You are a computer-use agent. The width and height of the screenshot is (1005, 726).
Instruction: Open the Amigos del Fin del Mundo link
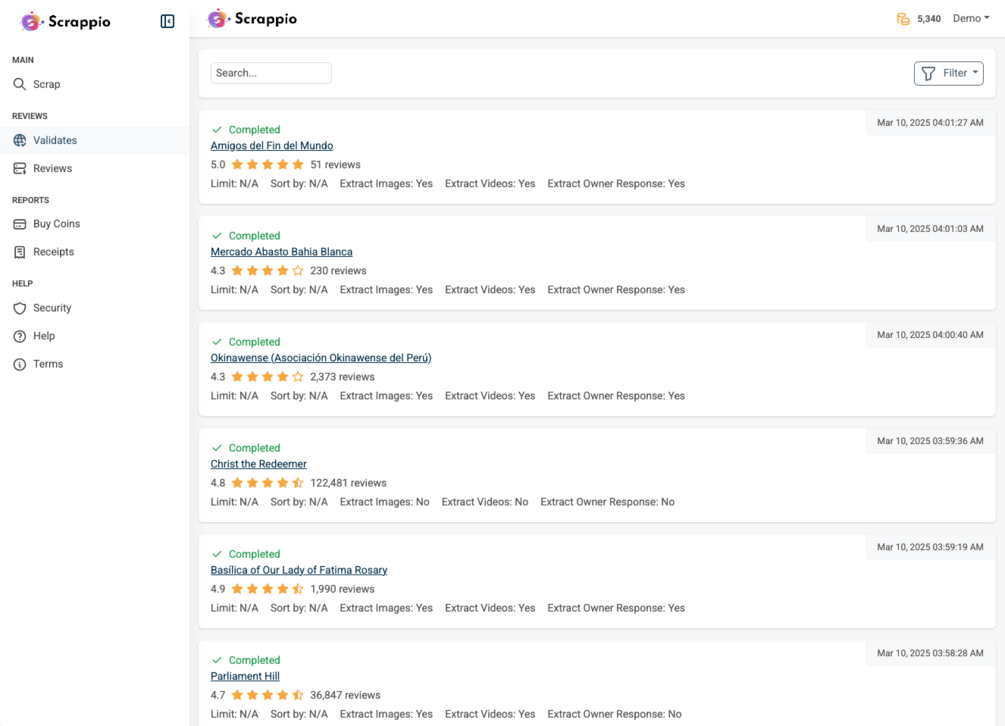pyautogui.click(x=272, y=145)
